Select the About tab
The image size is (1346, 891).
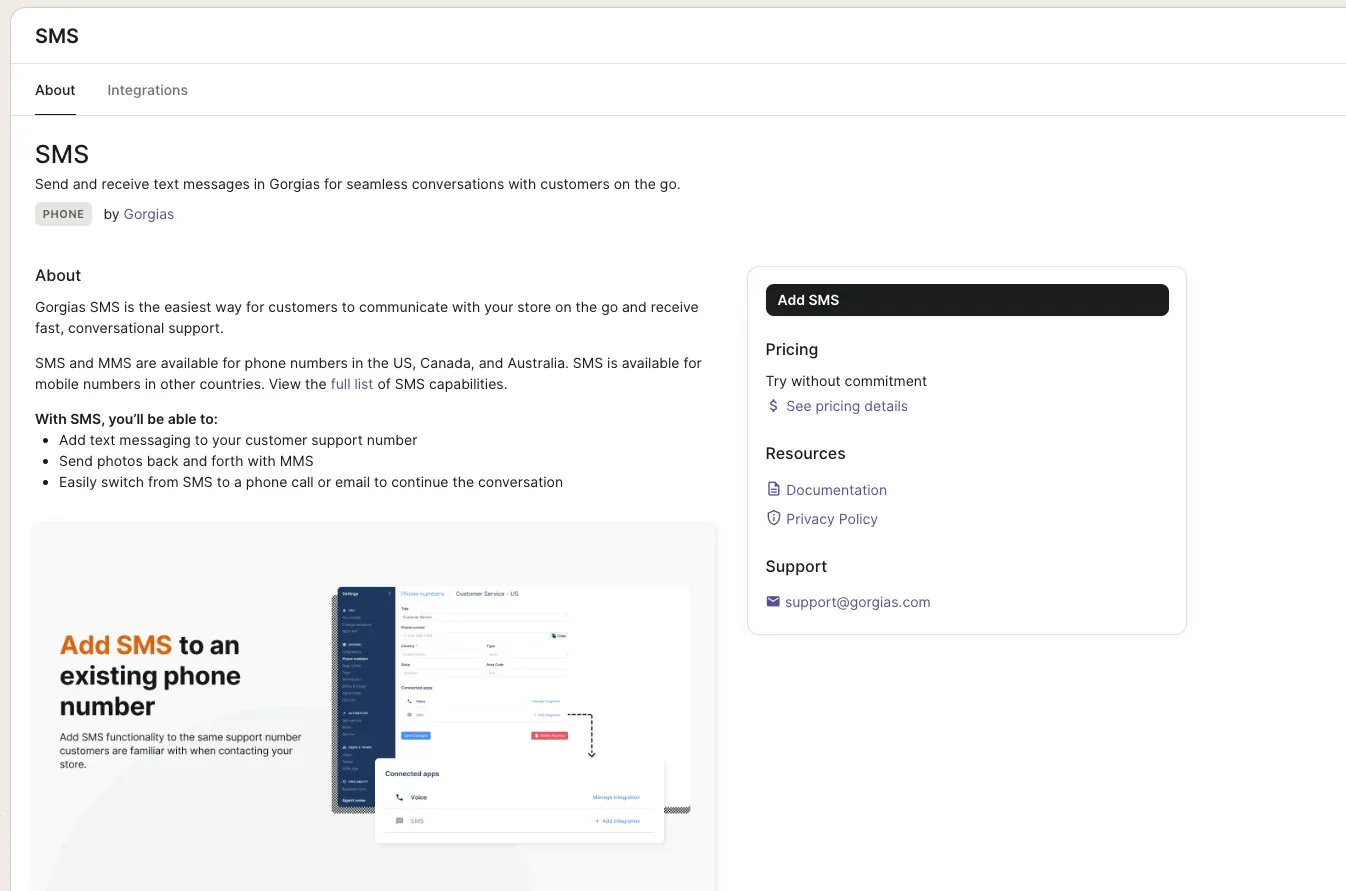click(55, 90)
